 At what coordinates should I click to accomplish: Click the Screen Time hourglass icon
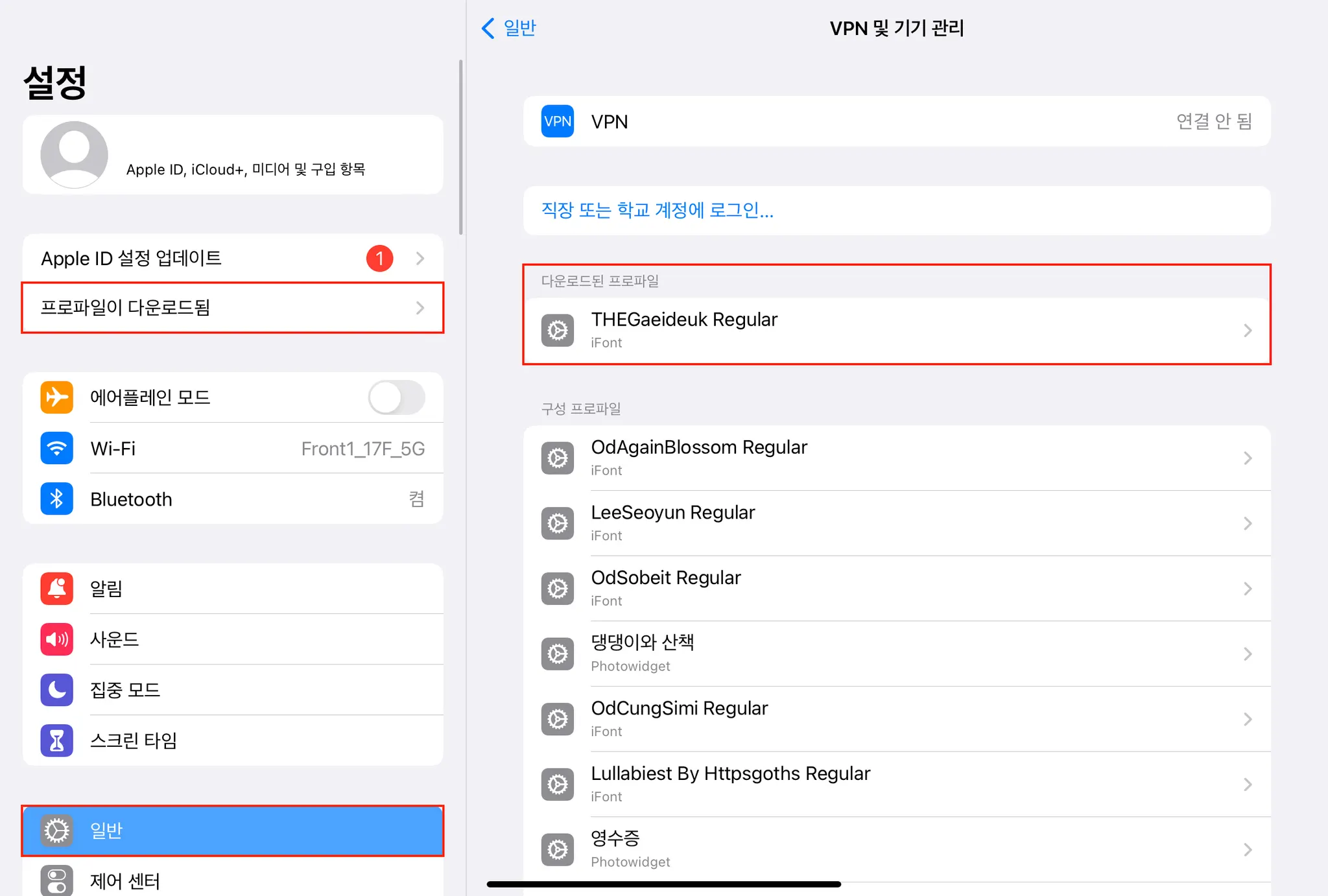tap(56, 740)
